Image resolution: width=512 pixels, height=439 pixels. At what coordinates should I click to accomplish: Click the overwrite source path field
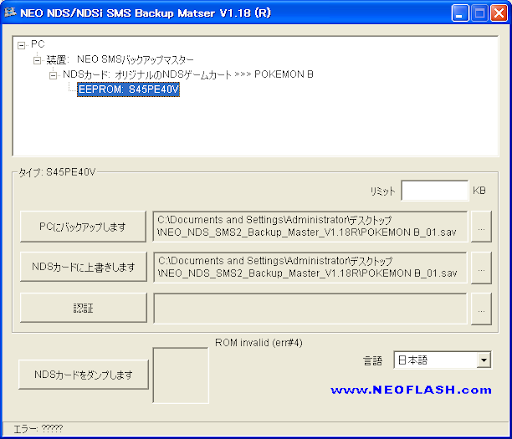coord(310,267)
